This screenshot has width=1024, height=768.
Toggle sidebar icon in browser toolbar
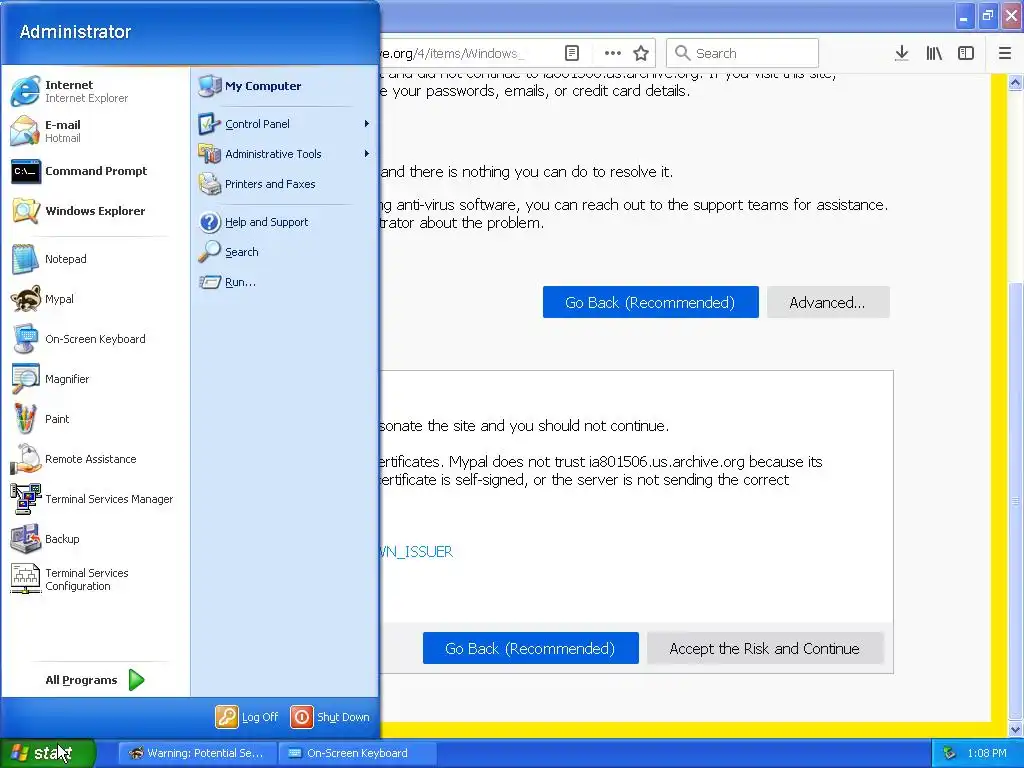point(966,53)
